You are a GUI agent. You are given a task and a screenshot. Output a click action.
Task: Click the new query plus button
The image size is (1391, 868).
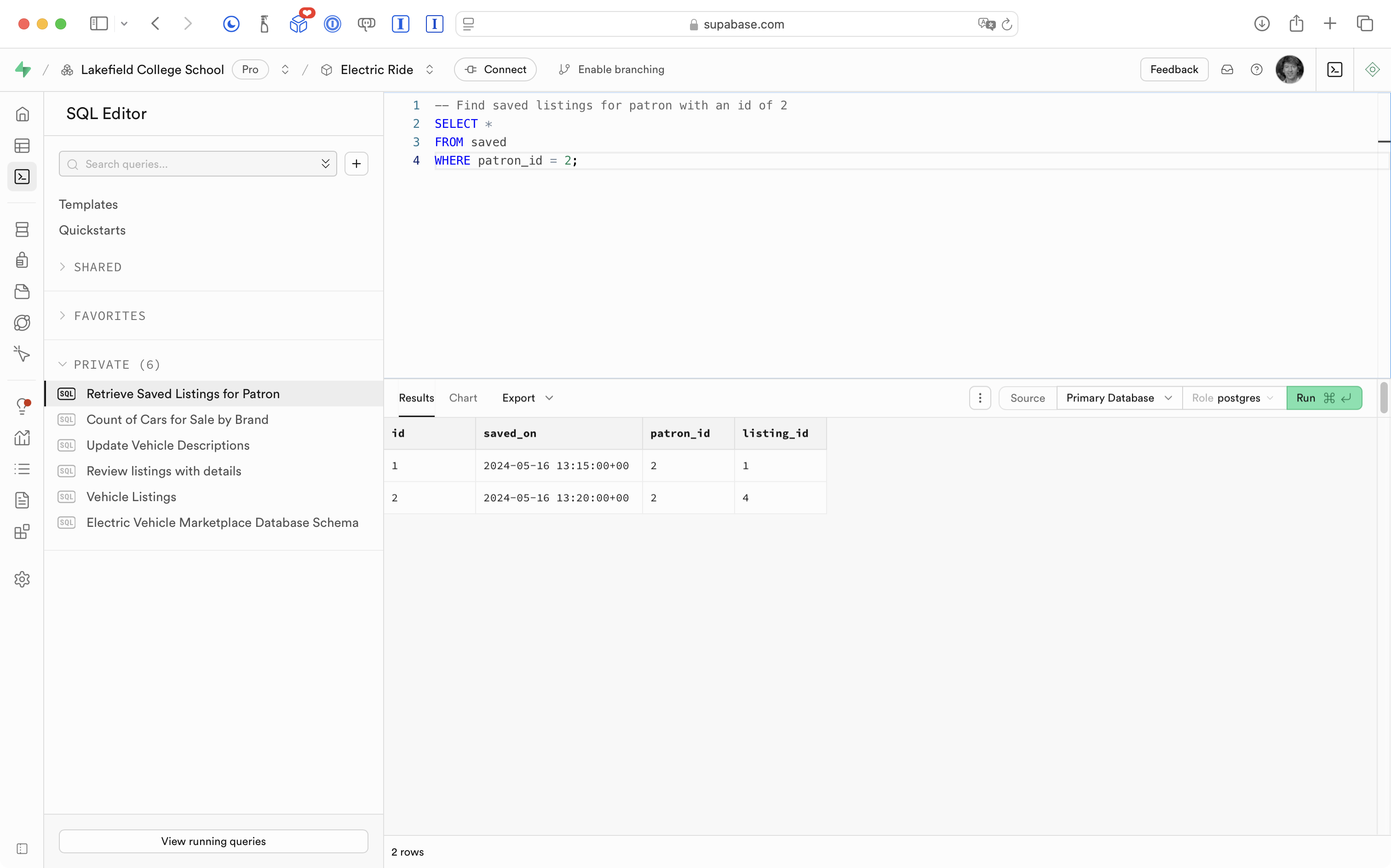tap(356, 164)
